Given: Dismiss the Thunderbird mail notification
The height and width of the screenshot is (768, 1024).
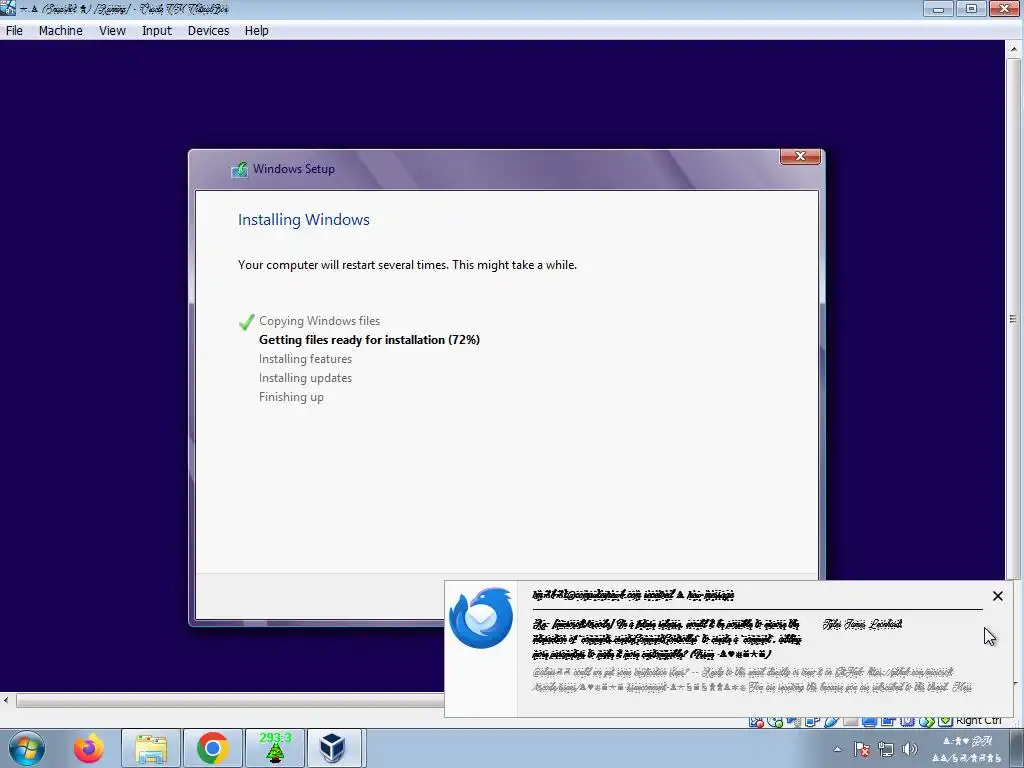Looking at the screenshot, I should pos(997,596).
